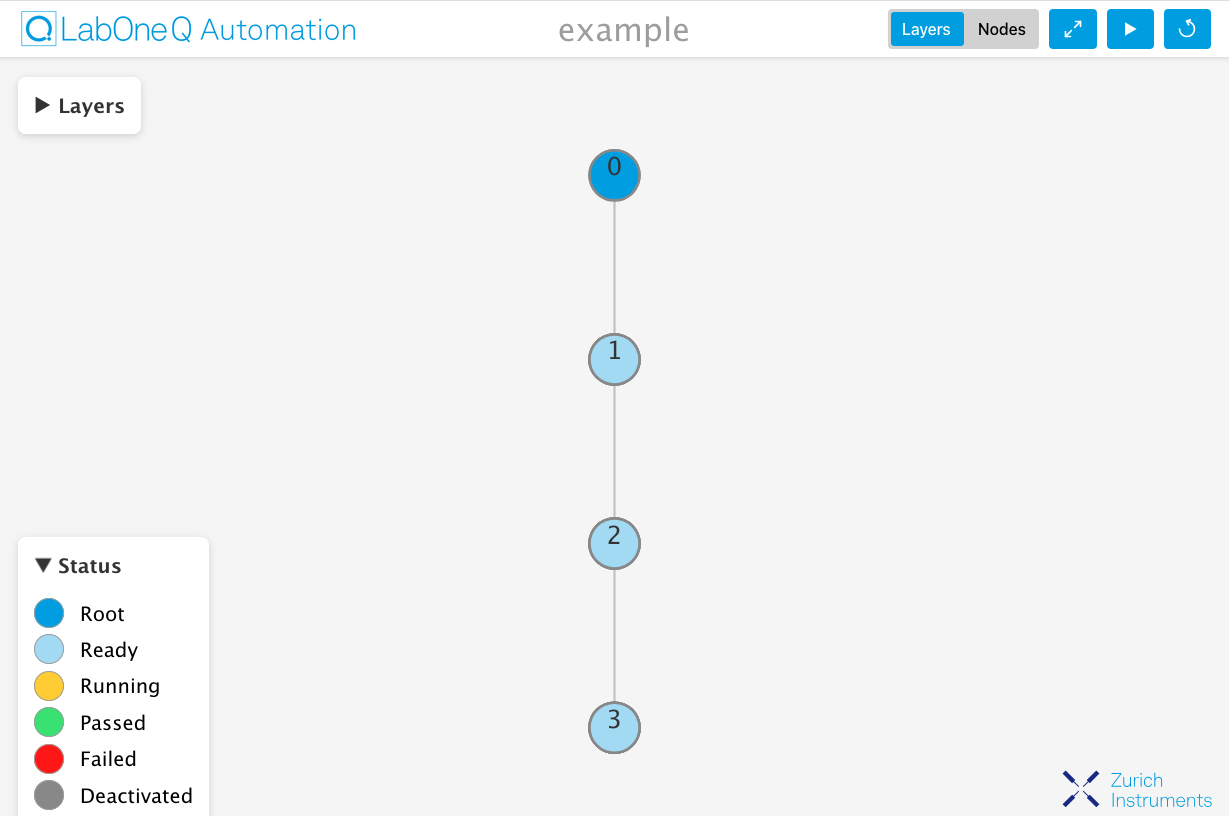This screenshot has height=816, width=1229.
Task: Select node 3 in the graph
Action: click(614, 727)
